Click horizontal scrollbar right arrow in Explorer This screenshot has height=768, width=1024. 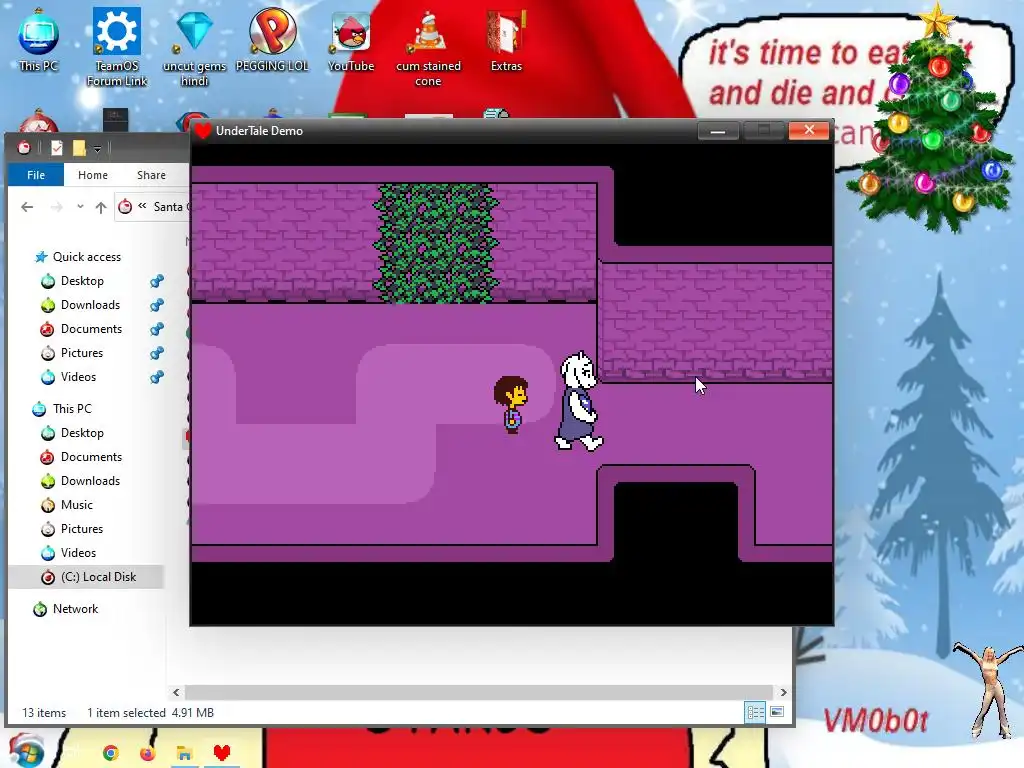783,692
